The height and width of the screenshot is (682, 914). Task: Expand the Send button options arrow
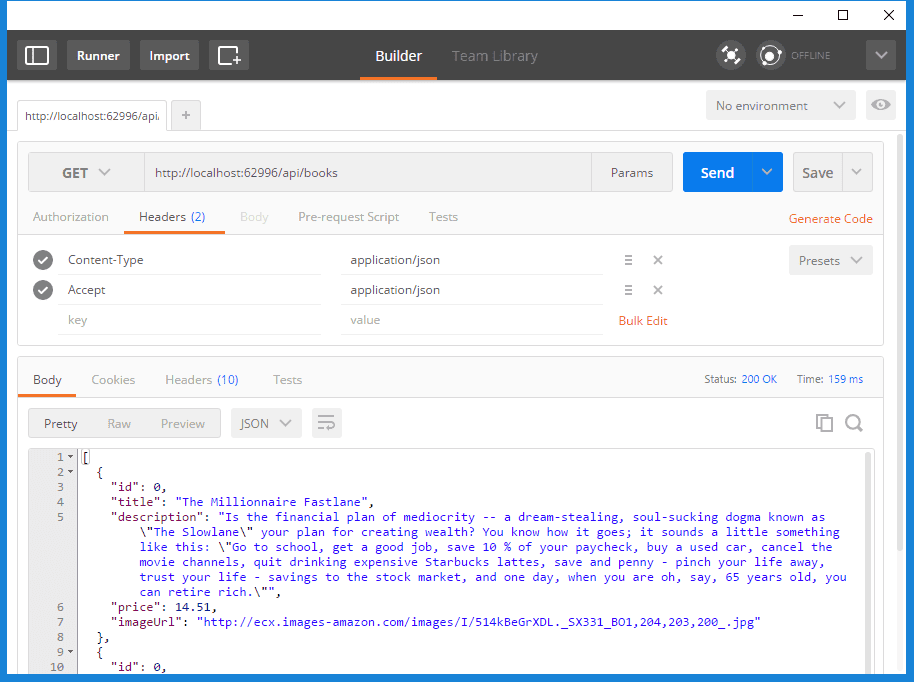[767, 172]
